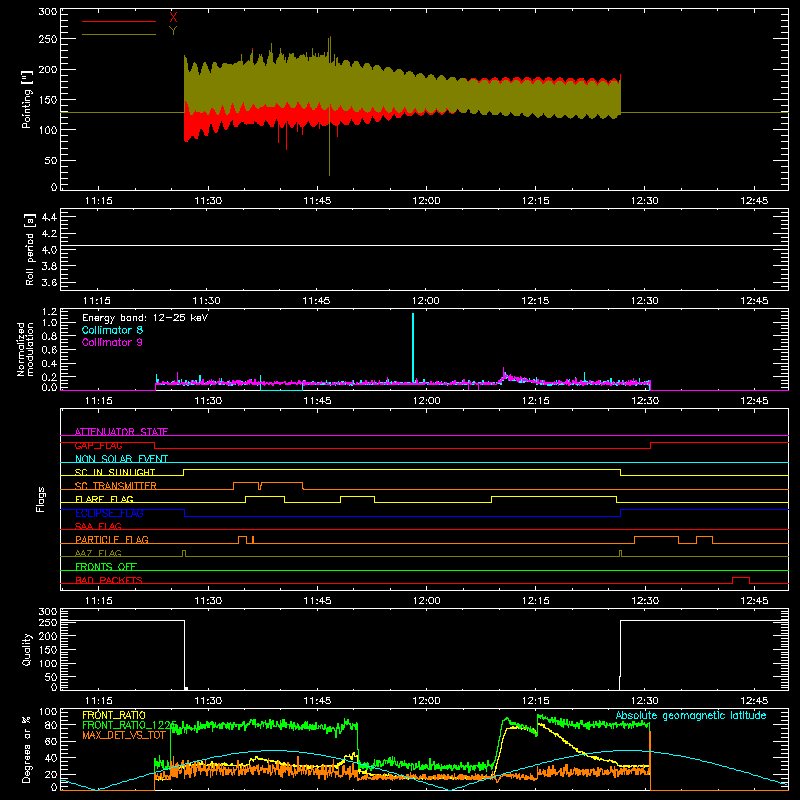Click the orange MAX_DET_VS_TOT legend label
Image resolution: width=800 pixels, height=800 pixels.
click(124, 735)
